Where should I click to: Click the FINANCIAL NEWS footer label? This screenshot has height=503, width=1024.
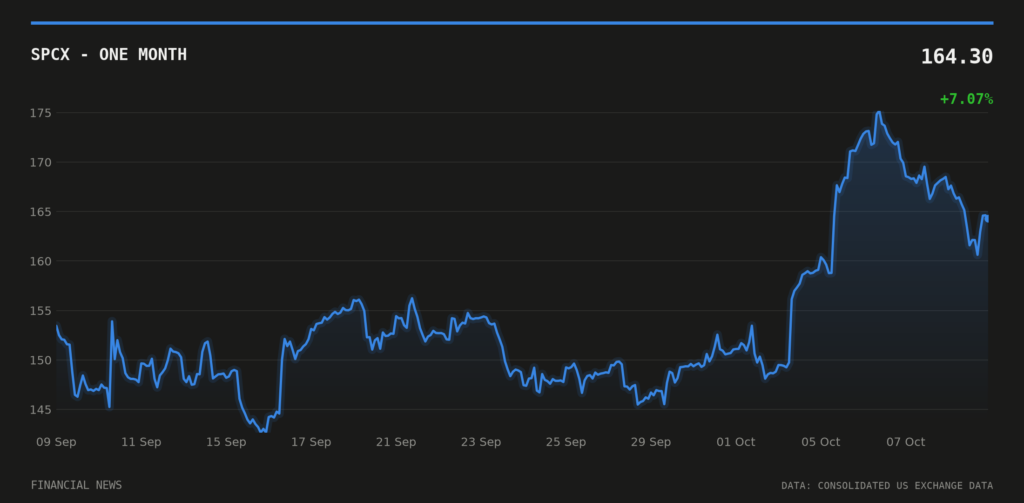(x=76, y=485)
